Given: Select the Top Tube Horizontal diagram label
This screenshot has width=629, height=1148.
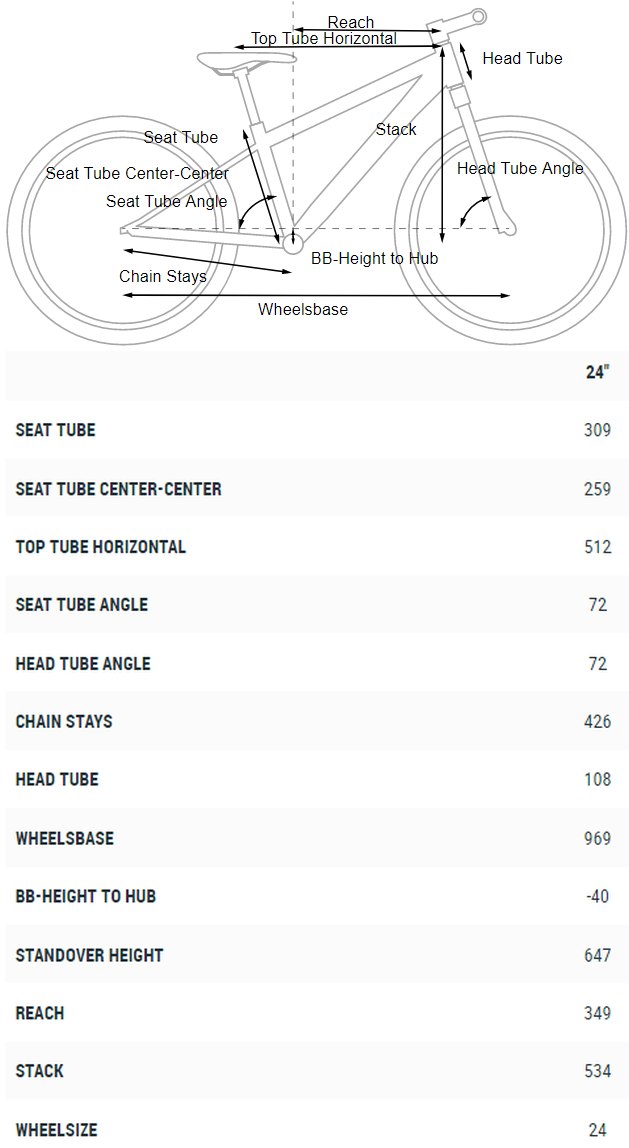Looking at the screenshot, I should click(324, 38).
